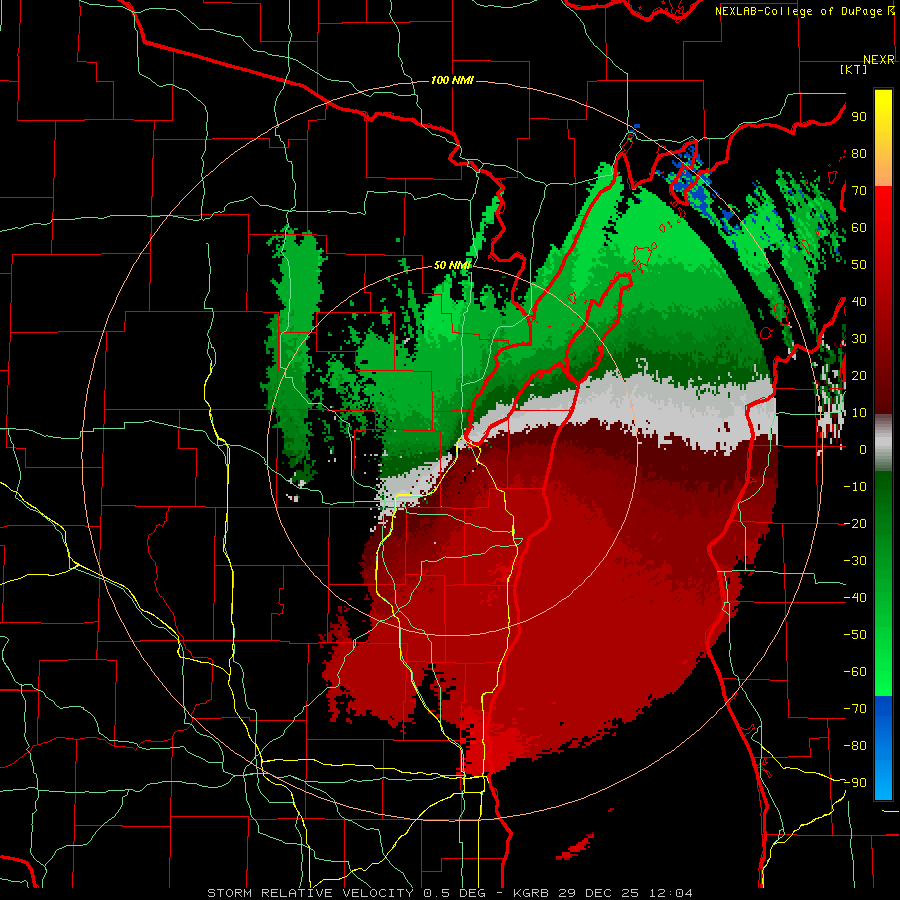The height and width of the screenshot is (900, 900).
Task: Click the 30 value on velocity scale
Action: point(859,339)
